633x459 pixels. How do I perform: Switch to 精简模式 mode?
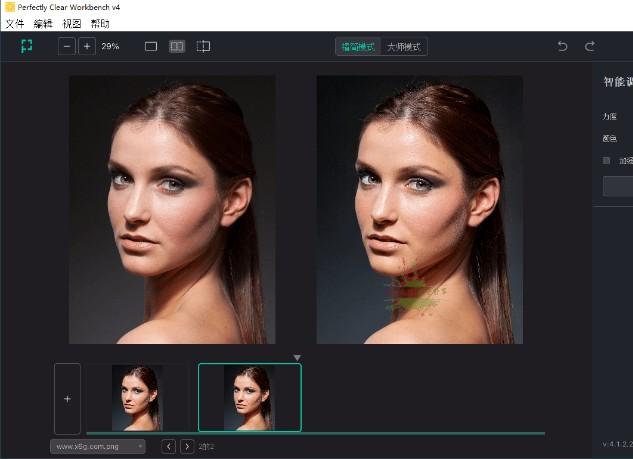359,46
